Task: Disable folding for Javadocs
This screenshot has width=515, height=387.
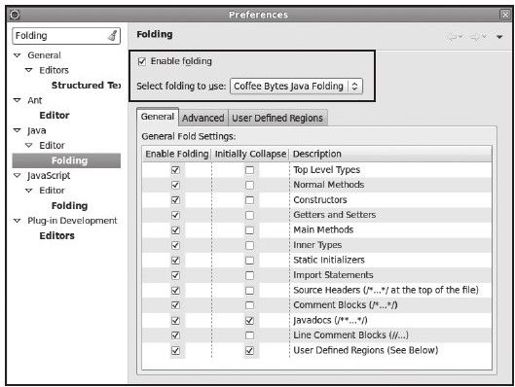Action: tap(175, 321)
